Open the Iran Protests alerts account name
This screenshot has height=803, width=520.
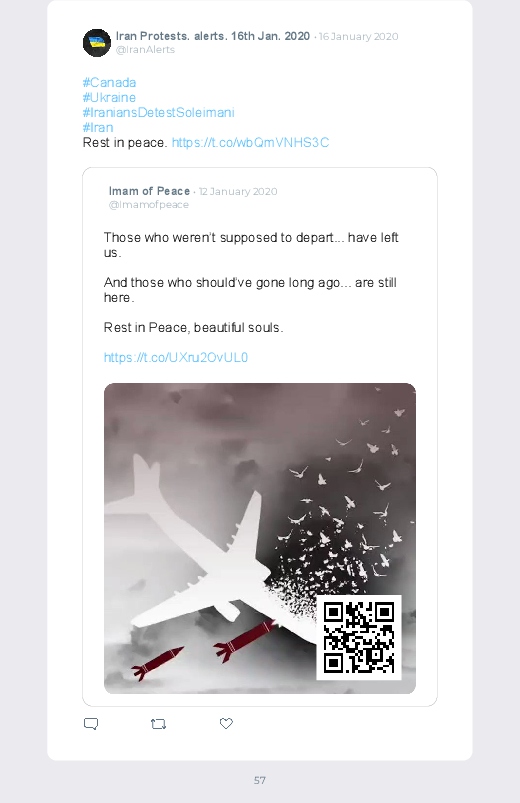(213, 36)
